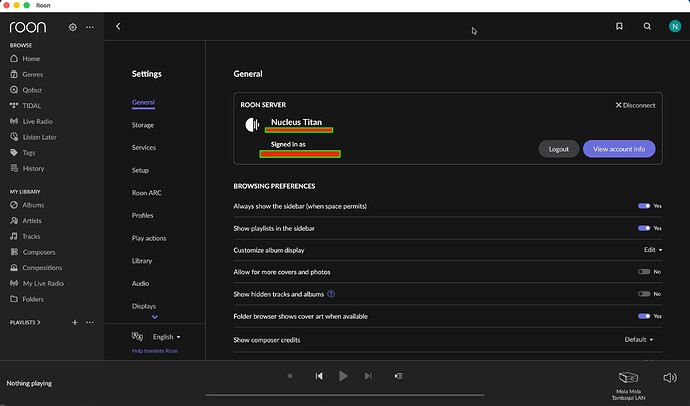The width and height of the screenshot is (690, 406).
Task: Expand the Customize album display Edit dropdown
Action: tap(653, 250)
